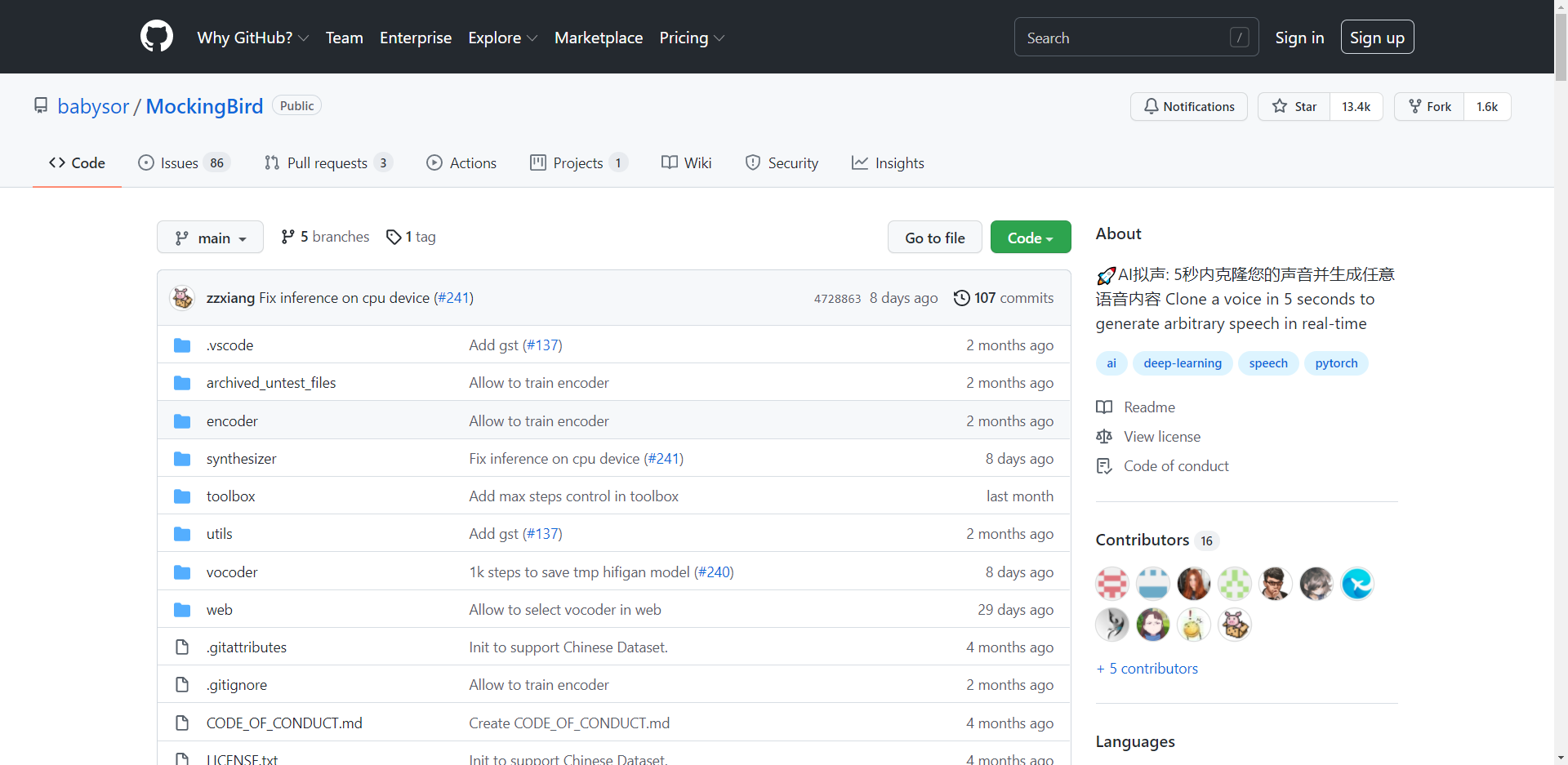Click the vocoder folder icon
Screen dimensions: 1568x765
(182, 572)
